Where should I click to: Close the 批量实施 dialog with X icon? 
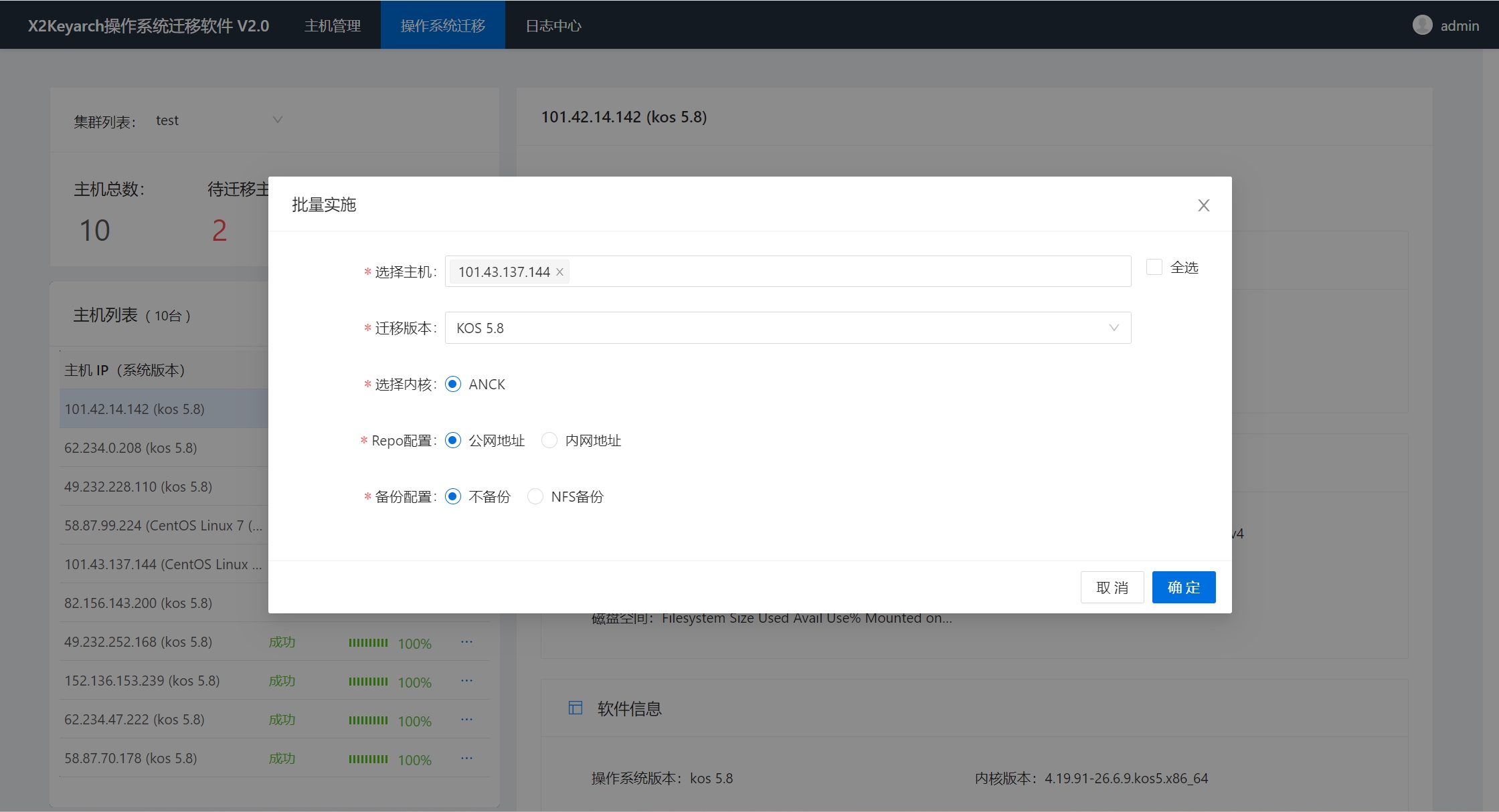1203,205
